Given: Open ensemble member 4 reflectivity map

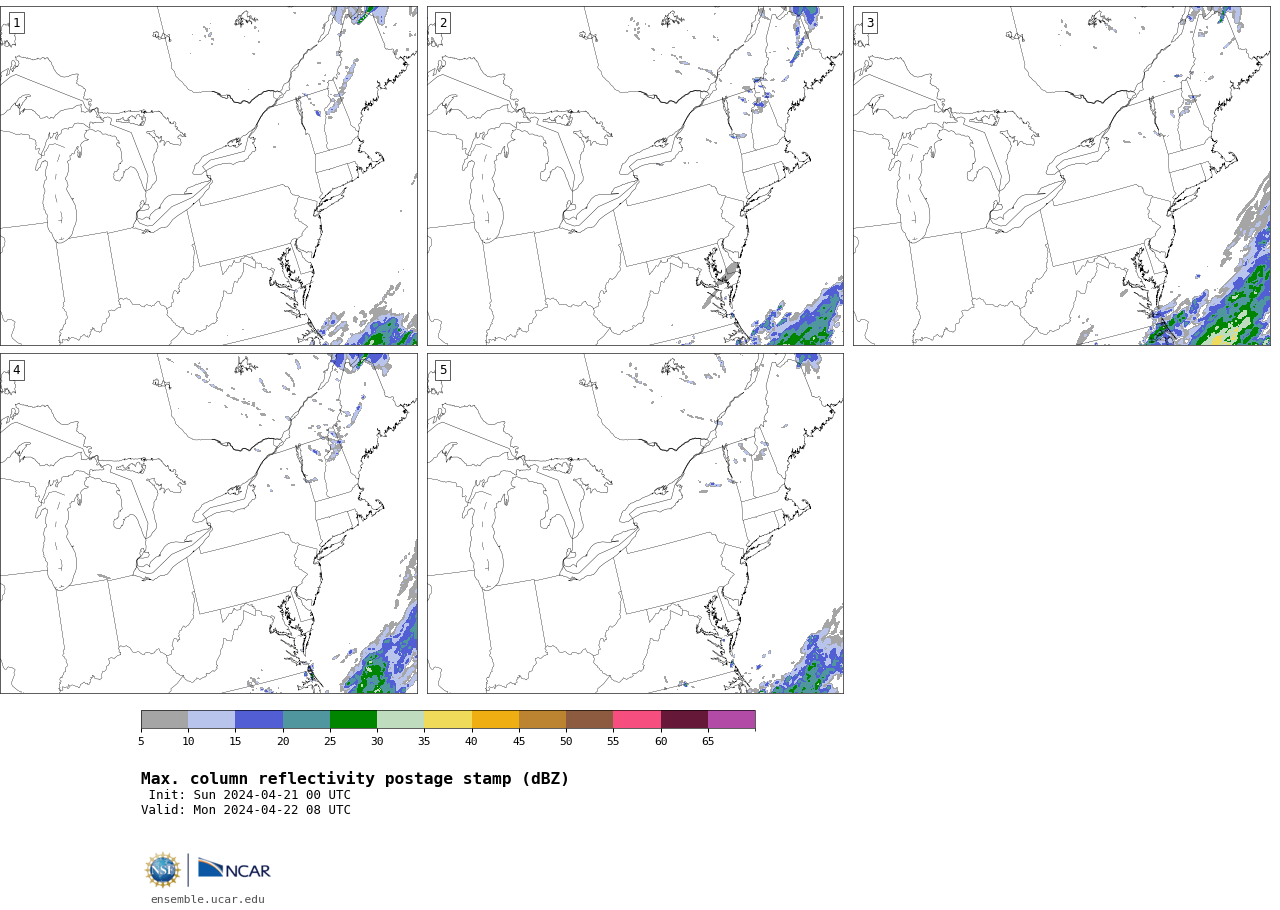Looking at the screenshot, I should (x=208, y=523).
